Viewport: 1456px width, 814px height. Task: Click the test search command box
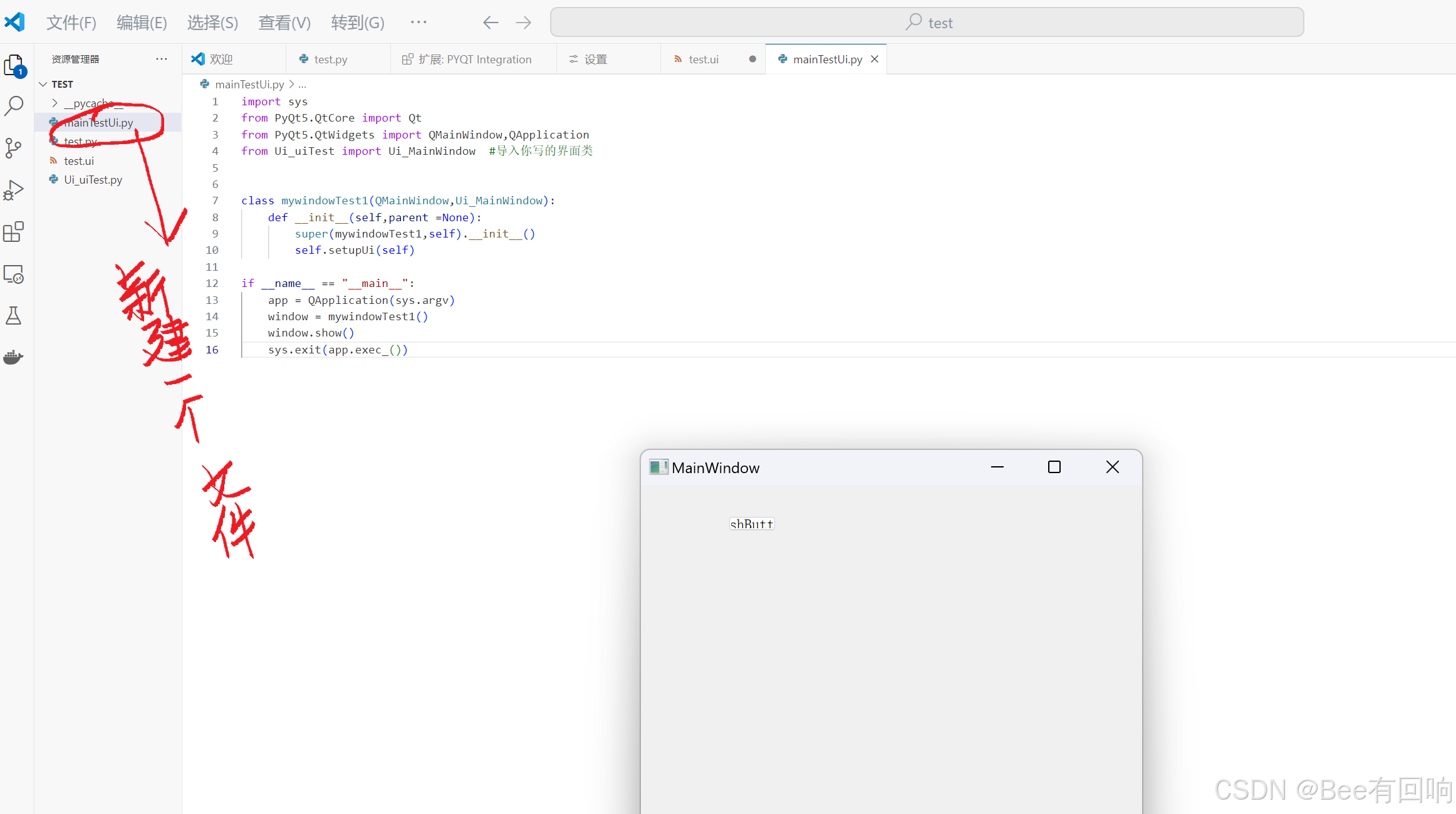pos(927,23)
